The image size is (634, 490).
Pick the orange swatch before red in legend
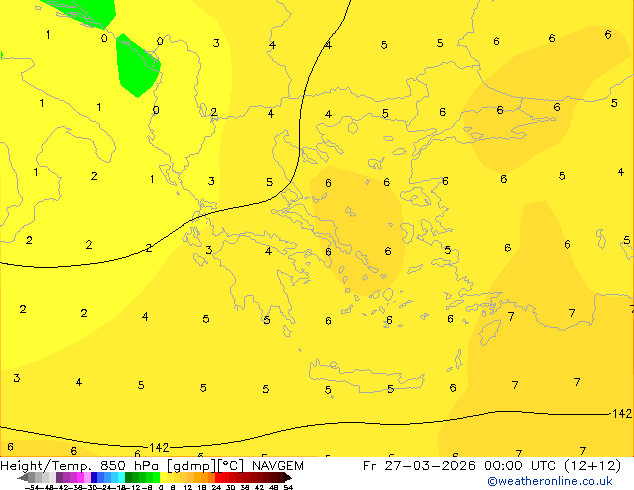tap(211, 477)
